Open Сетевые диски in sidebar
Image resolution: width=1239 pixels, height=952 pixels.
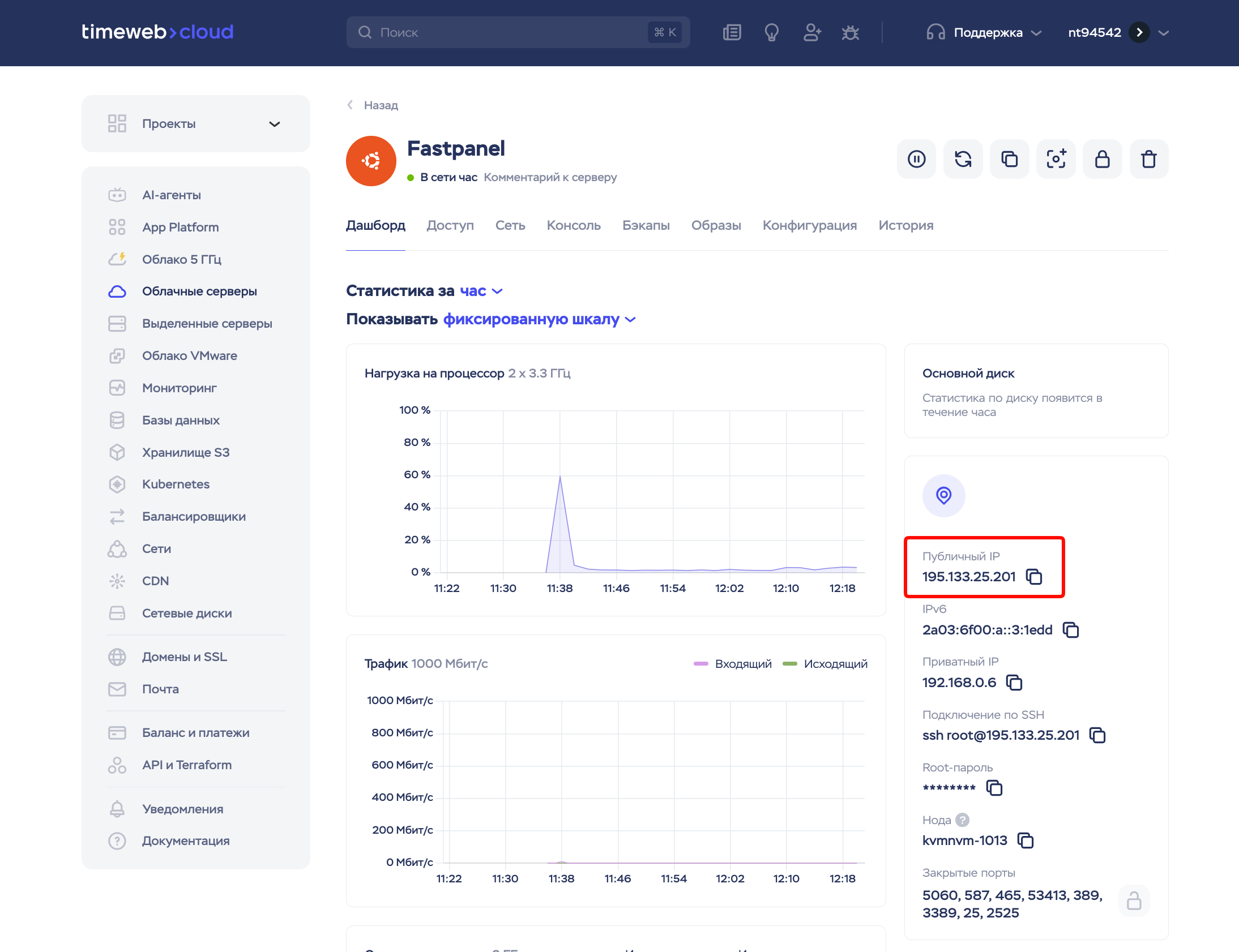coord(195,613)
